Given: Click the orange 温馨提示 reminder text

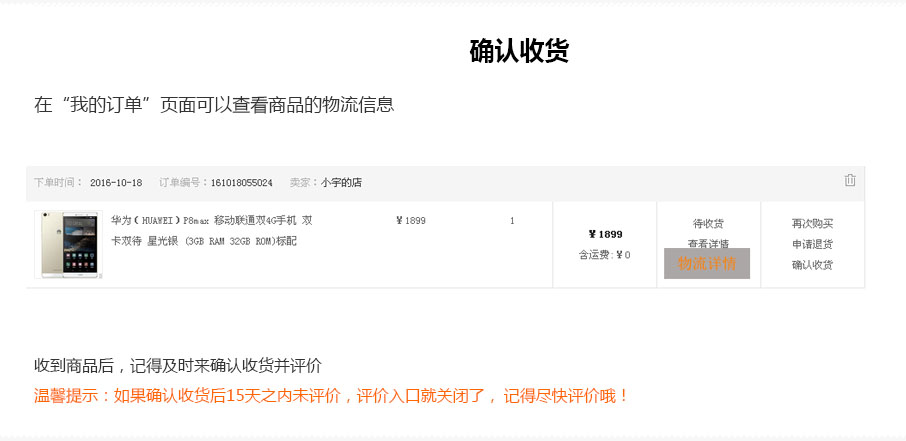Looking at the screenshot, I should click(x=331, y=396).
